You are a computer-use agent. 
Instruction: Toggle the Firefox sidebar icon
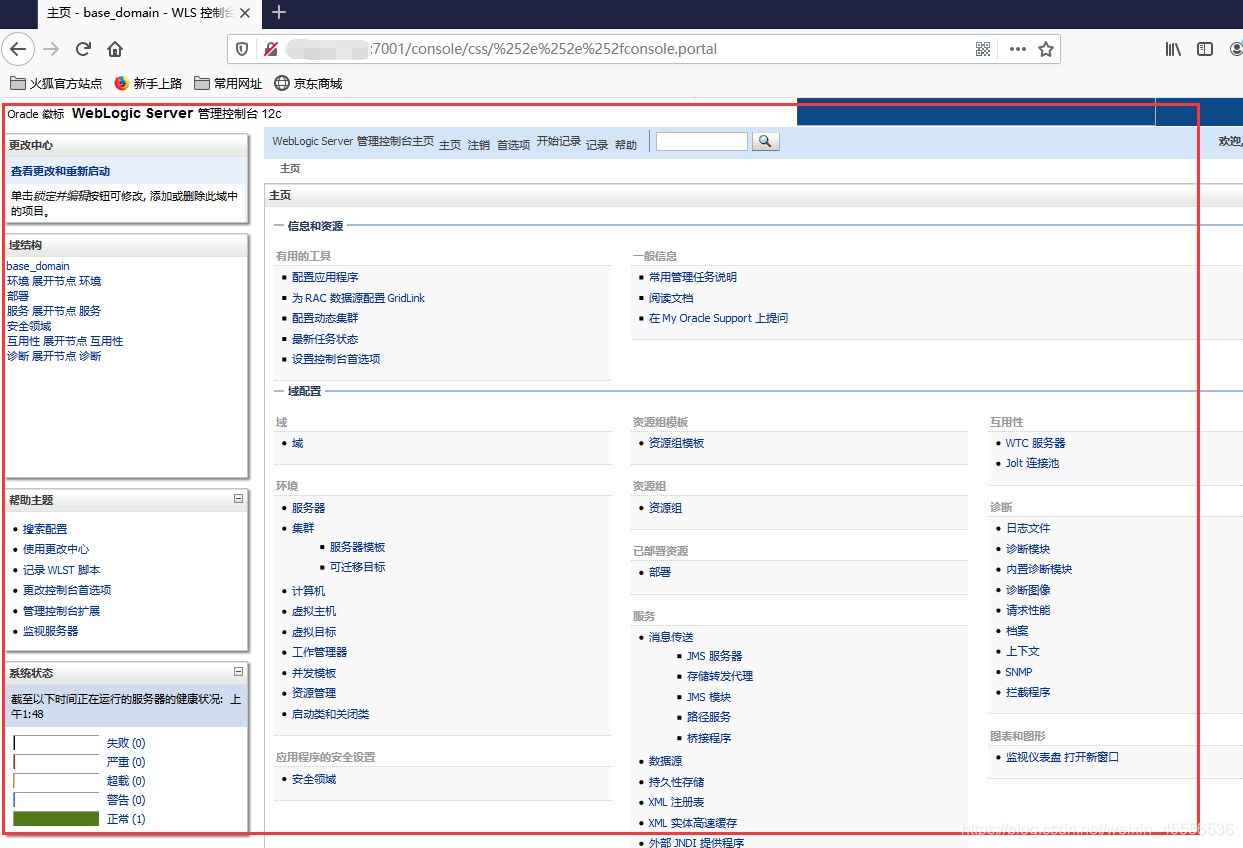pyautogui.click(x=1205, y=49)
